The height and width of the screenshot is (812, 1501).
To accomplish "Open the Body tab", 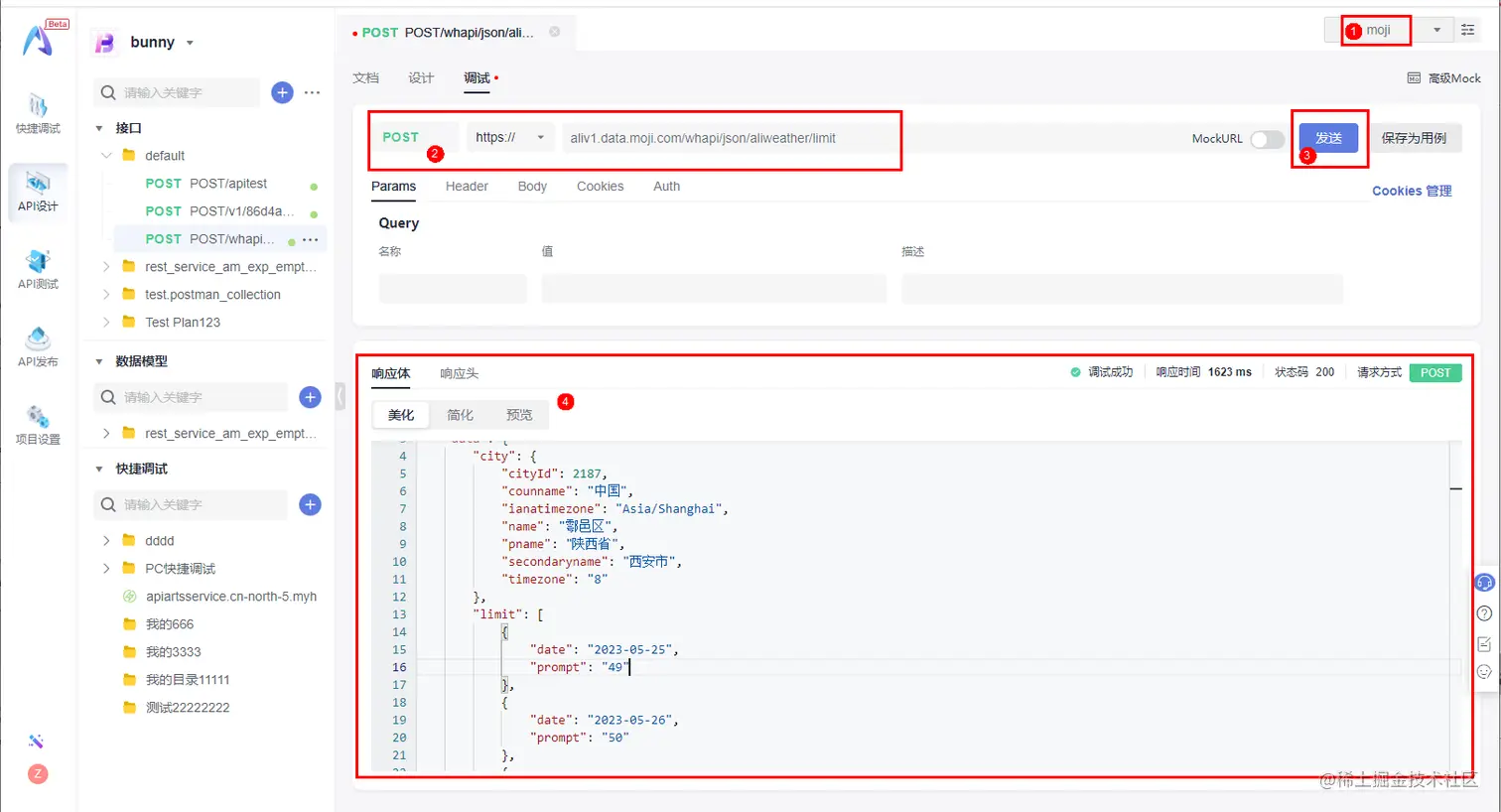I will click(x=532, y=187).
